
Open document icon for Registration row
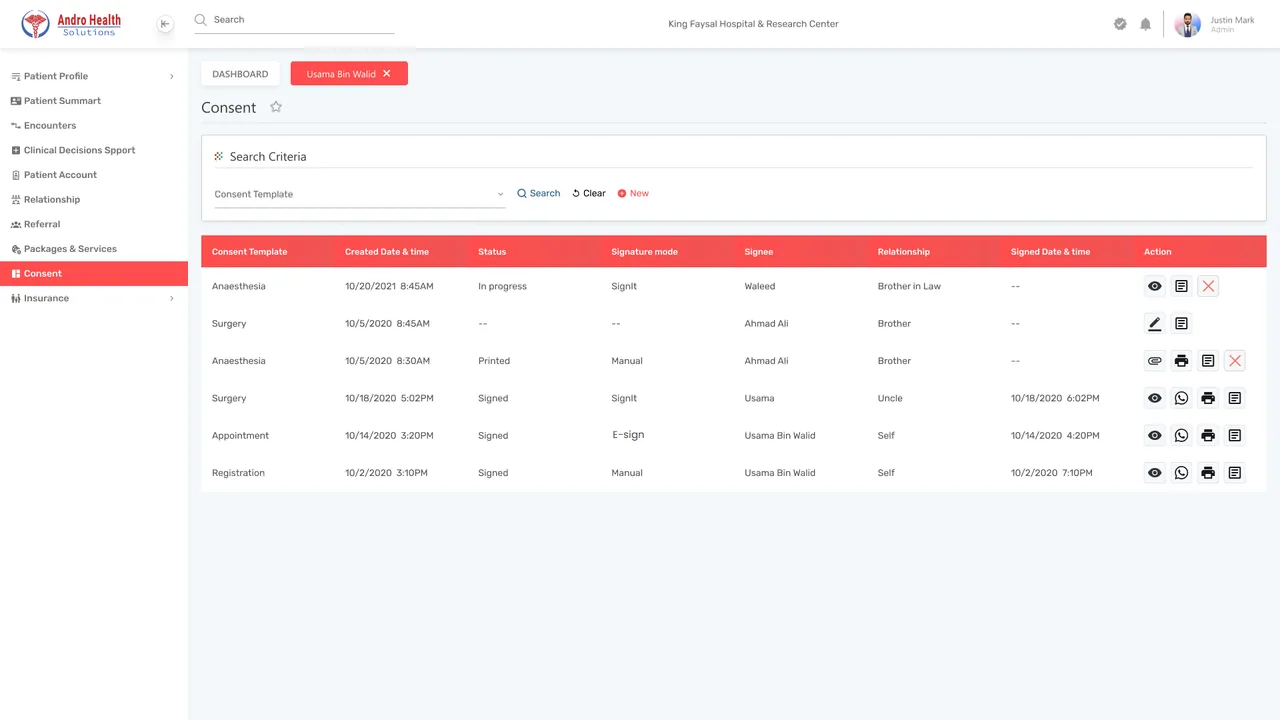(x=1235, y=473)
